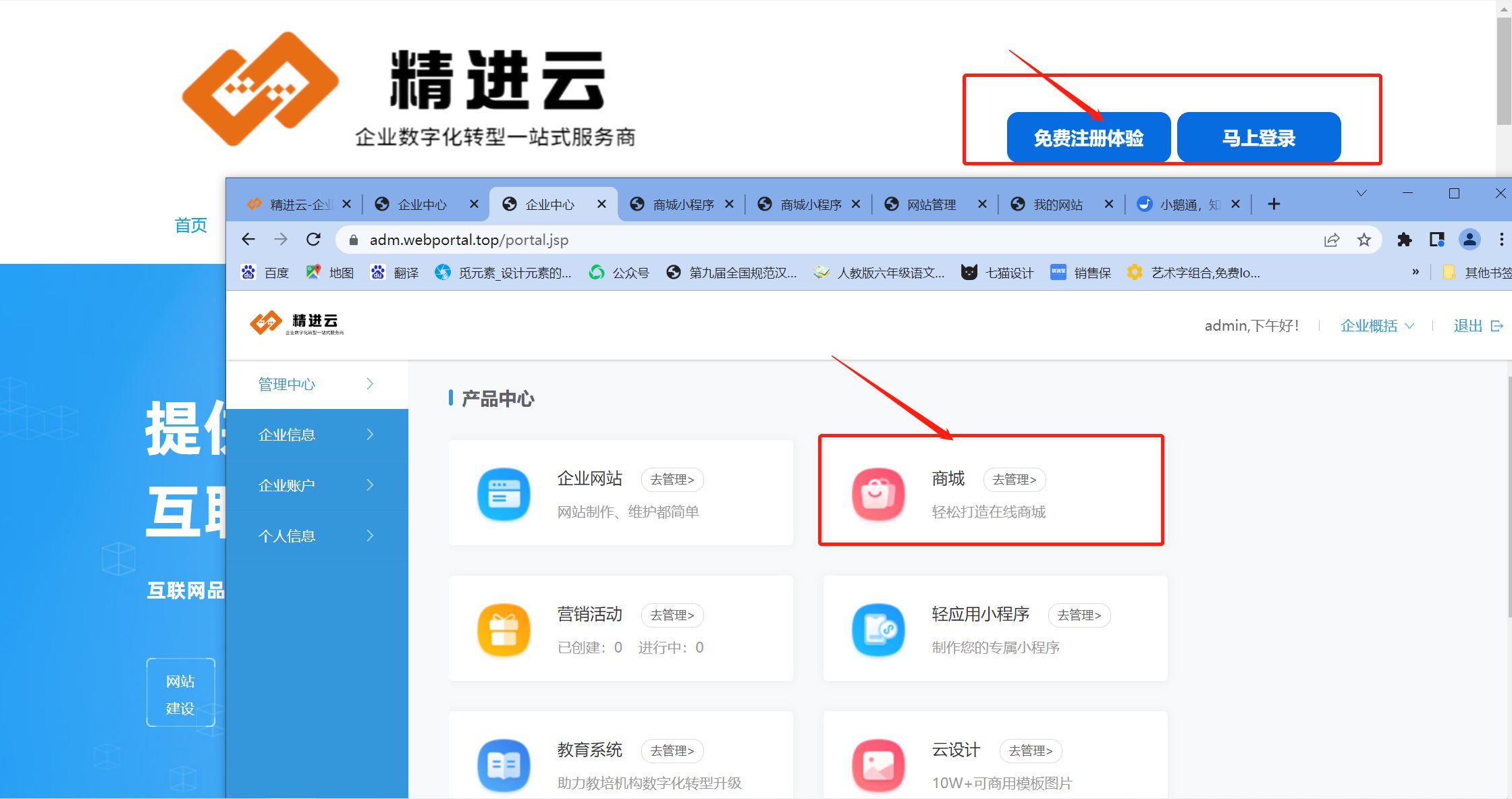
Task: Click the browser extensions puzzle icon
Action: 1405,240
